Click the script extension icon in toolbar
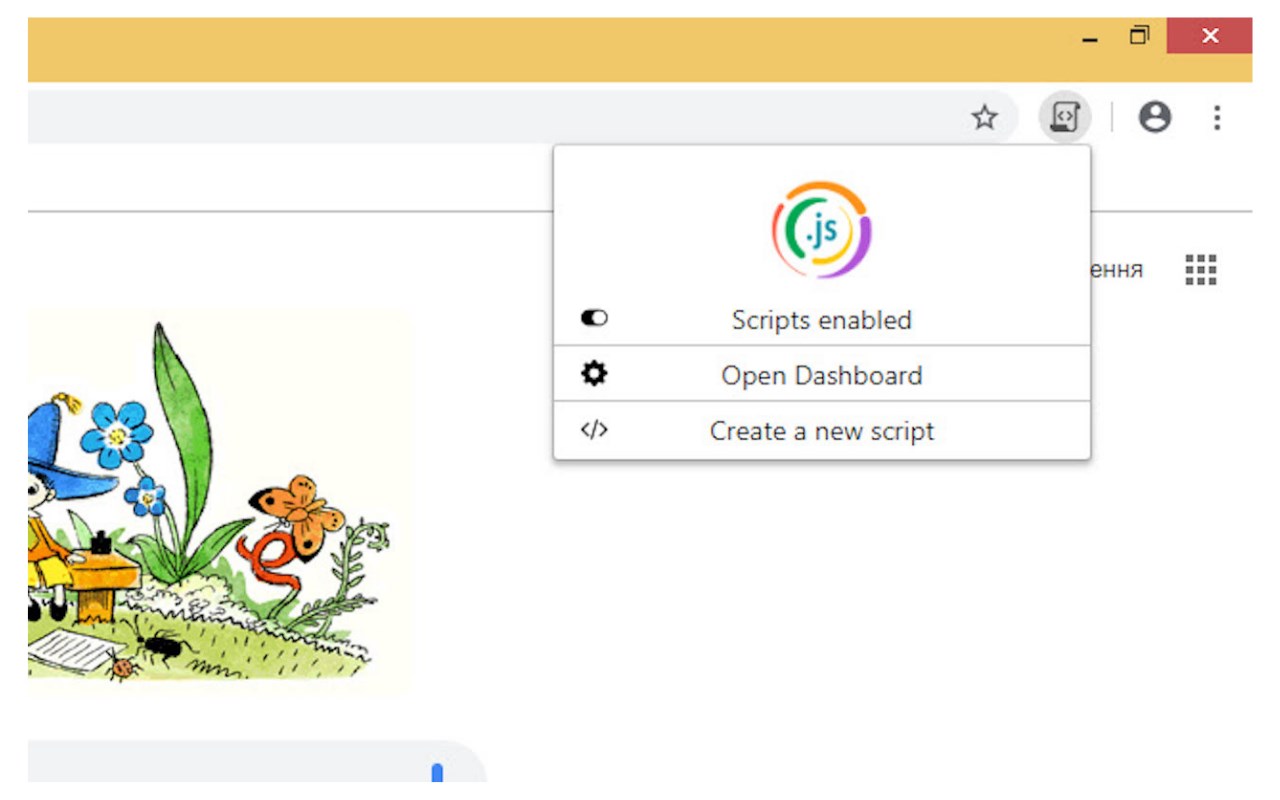This screenshot has height=800, width=1280. pos(1064,118)
